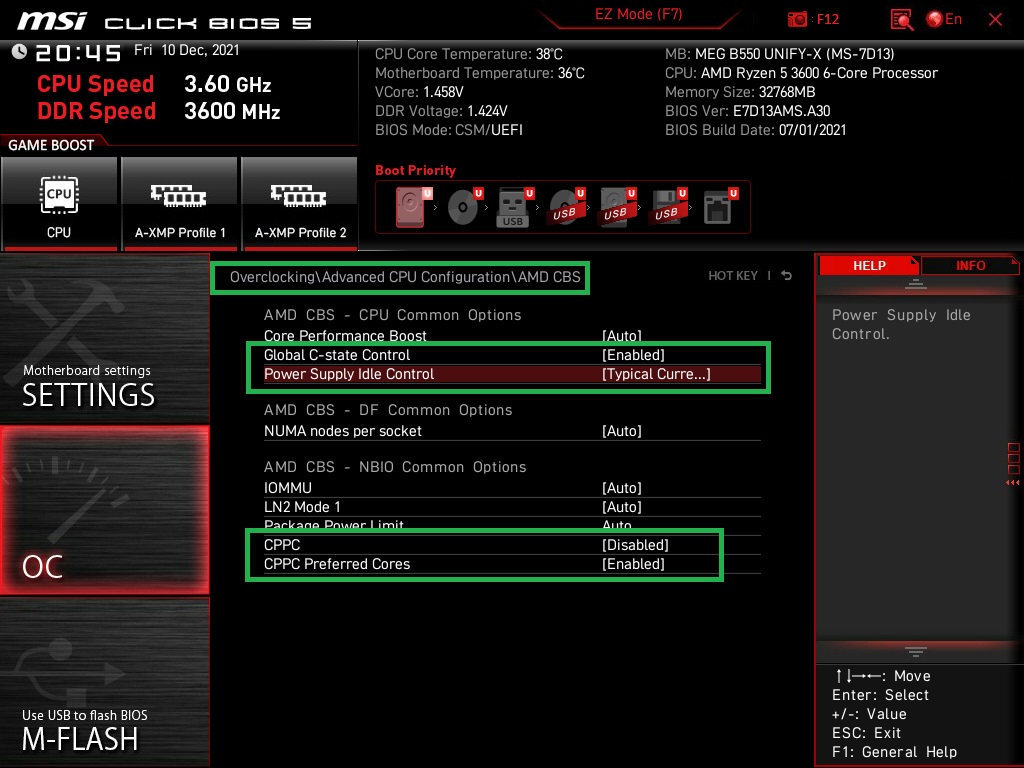Click the CD/DVD drive boot priority icon
1024x768 pixels.
point(462,207)
